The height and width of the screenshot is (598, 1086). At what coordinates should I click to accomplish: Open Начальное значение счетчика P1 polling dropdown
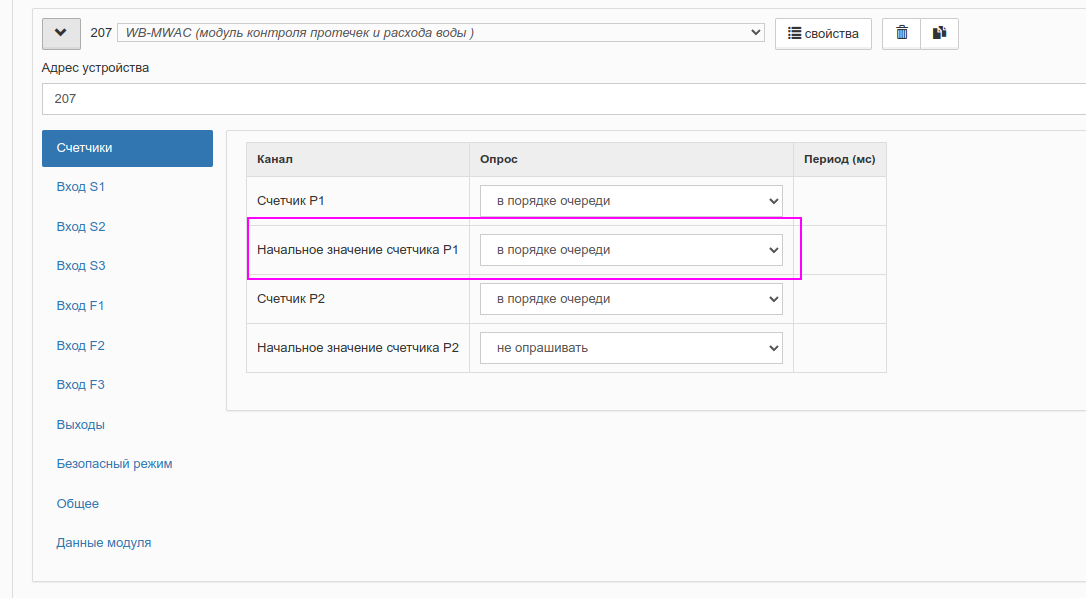[x=631, y=250]
